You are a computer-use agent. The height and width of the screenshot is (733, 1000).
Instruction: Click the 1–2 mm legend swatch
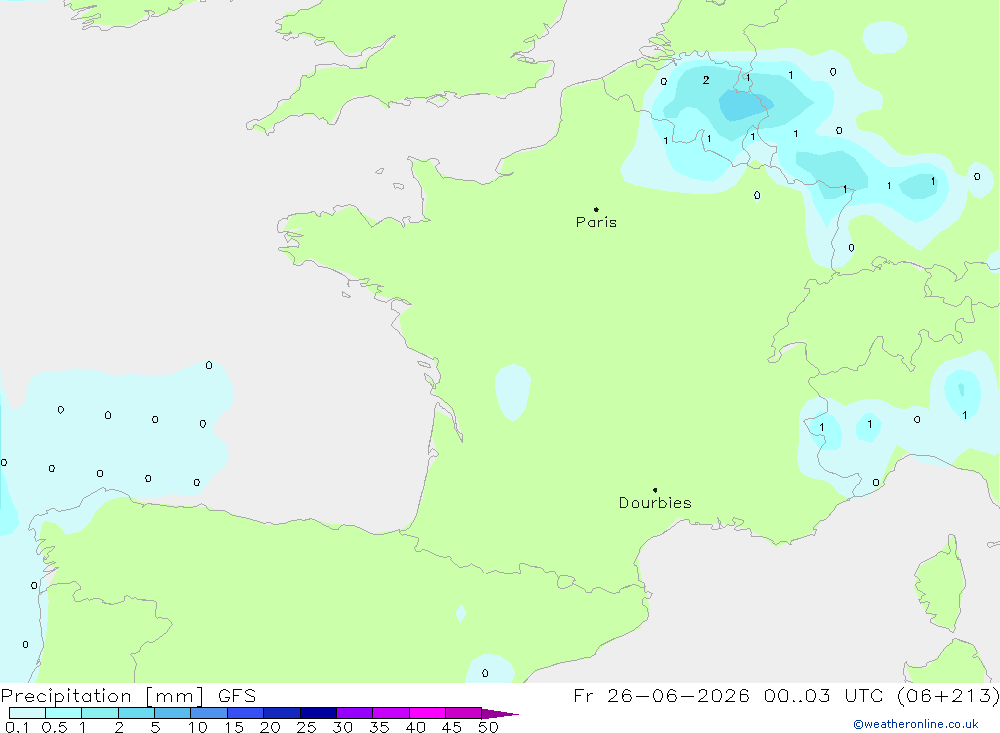[x=100, y=713]
